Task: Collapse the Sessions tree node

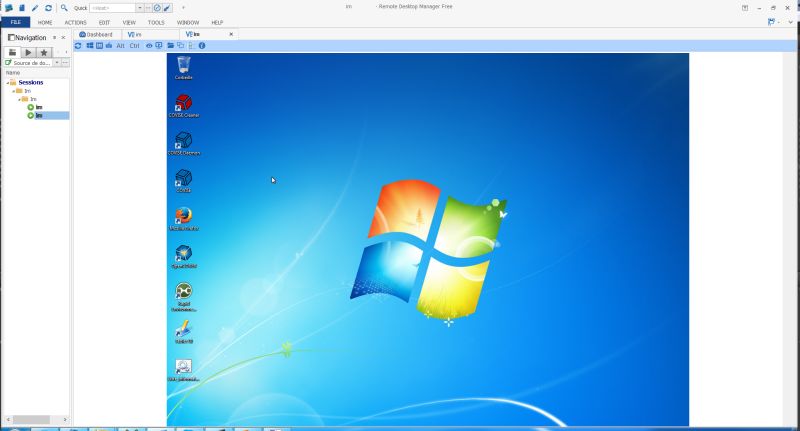Action: click(7, 83)
